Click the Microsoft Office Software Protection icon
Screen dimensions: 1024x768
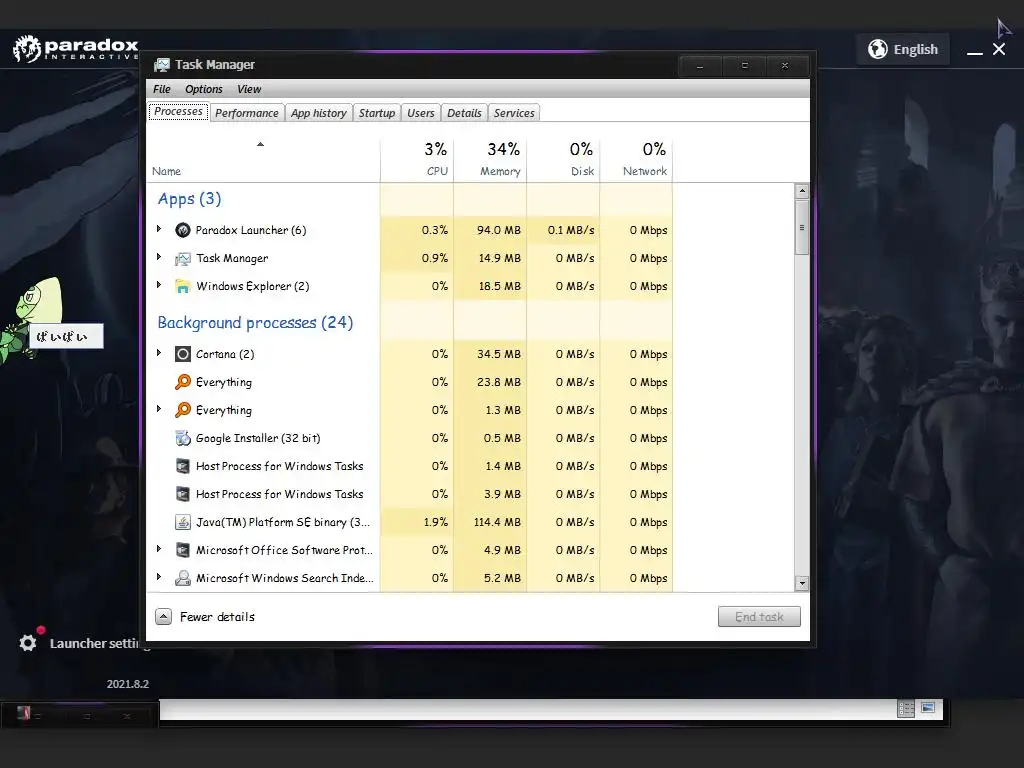pyautogui.click(x=183, y=550)
